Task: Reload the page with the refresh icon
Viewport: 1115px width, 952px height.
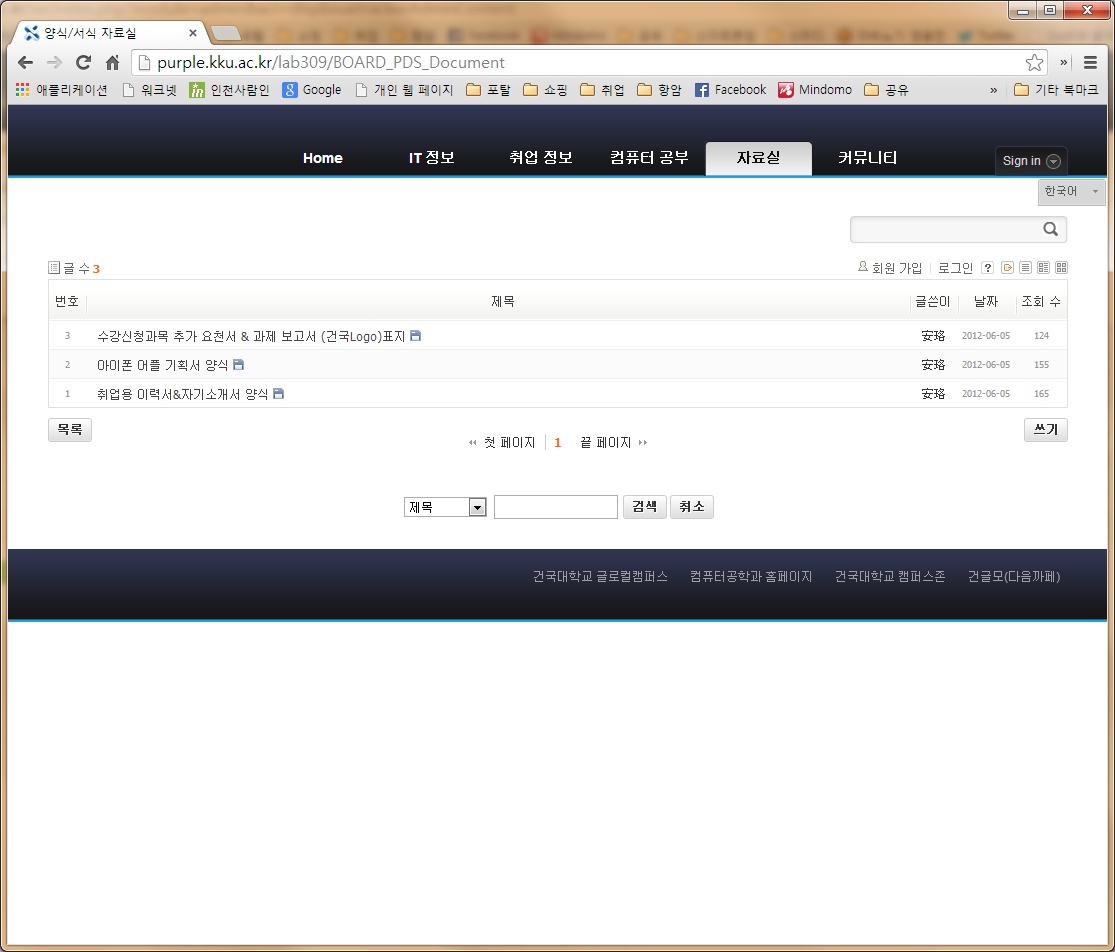Action: 83,62
